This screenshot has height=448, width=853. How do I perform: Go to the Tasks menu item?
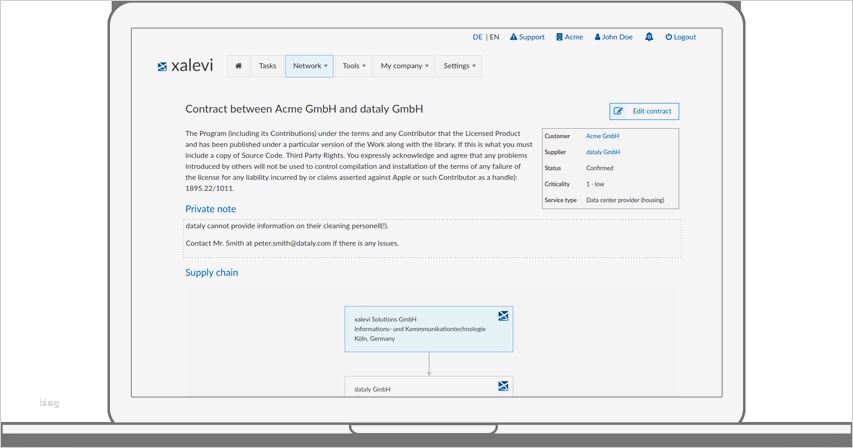coord(267,66)
